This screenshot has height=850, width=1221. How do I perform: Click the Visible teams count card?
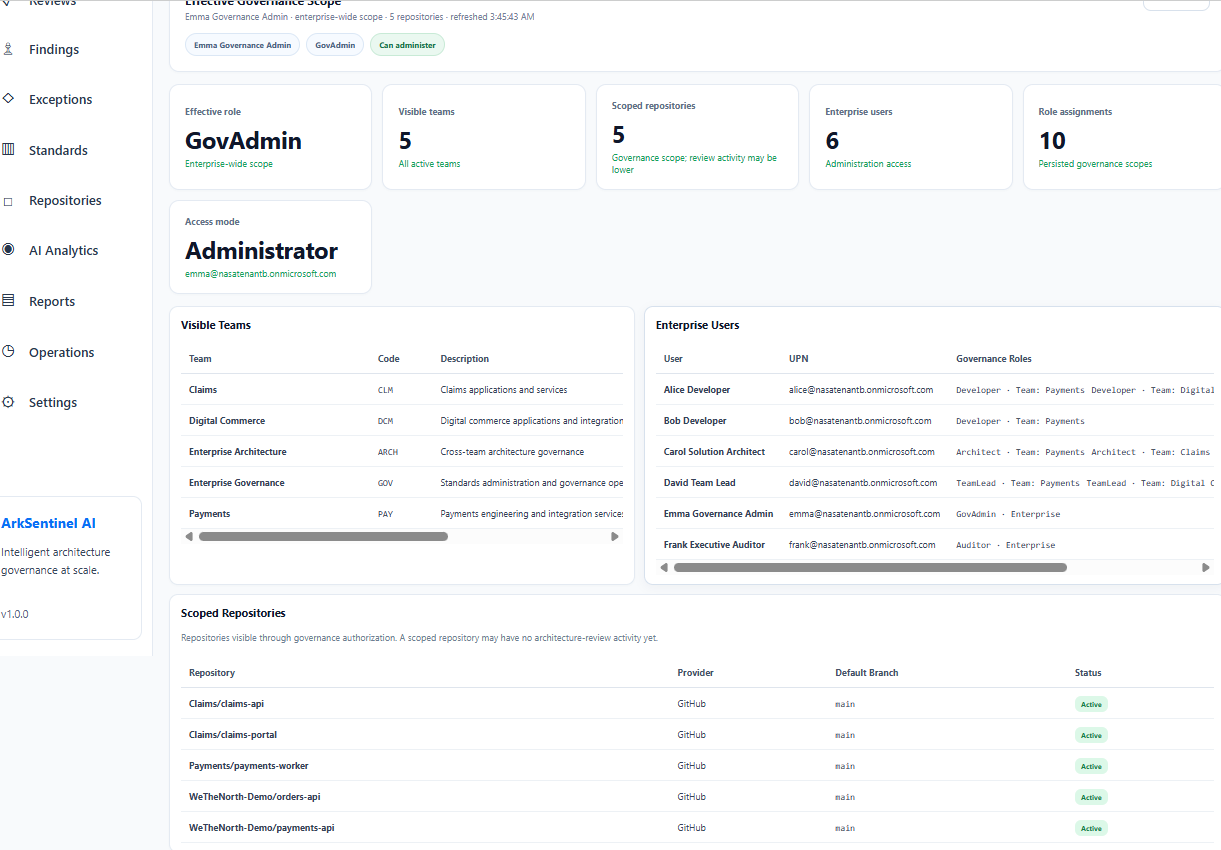pos(484,137)
